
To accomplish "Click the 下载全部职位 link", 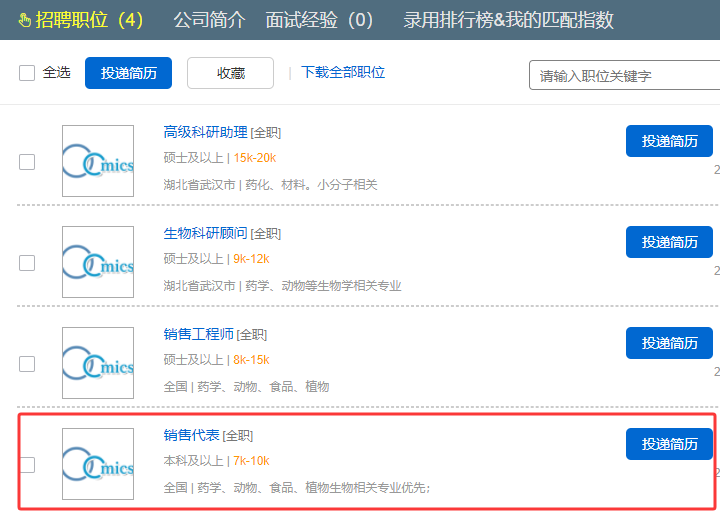I will tap(343, 73).
